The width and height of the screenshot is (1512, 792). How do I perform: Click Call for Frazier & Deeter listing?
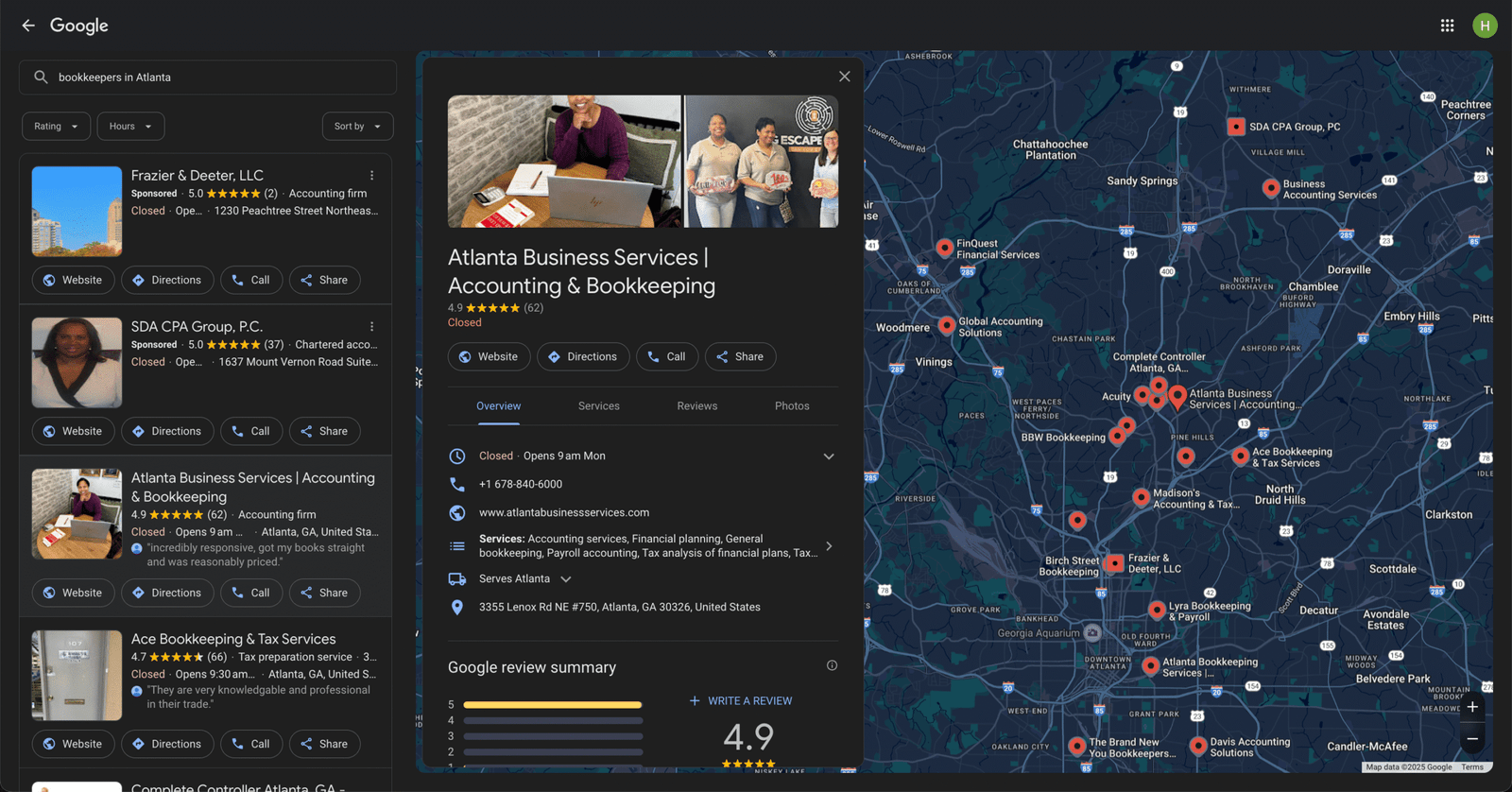[x=251, y=280]
